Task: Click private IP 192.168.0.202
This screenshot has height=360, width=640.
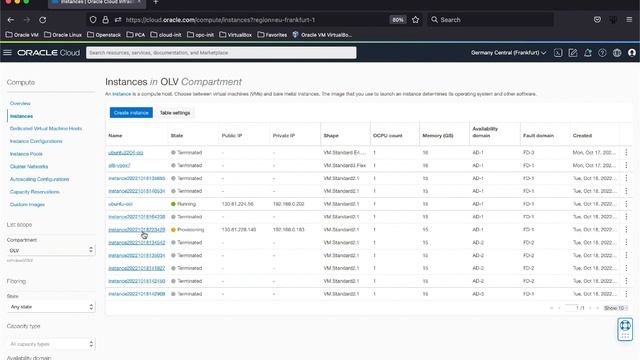Action: pyautogui.click(x=288, y=204)
